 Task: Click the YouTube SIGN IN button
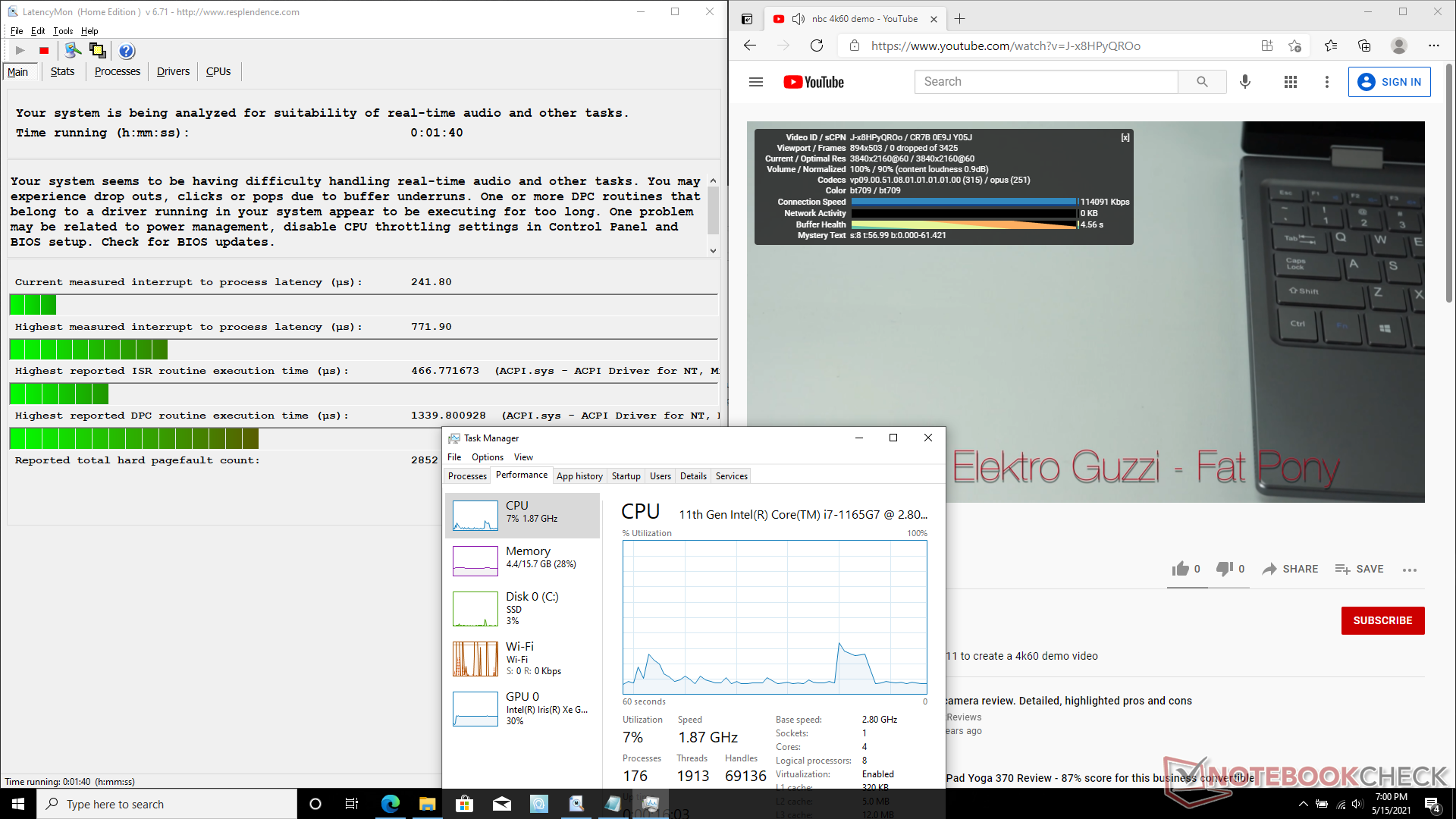click(x=1389, y=82)
